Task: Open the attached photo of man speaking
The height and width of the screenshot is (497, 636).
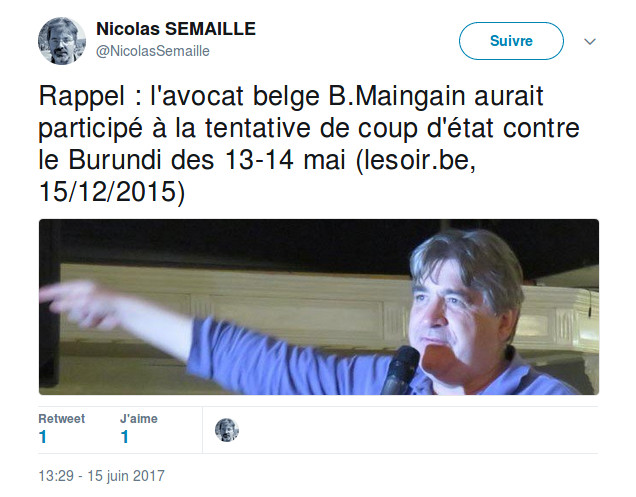Action: click(x=319, y=307)
